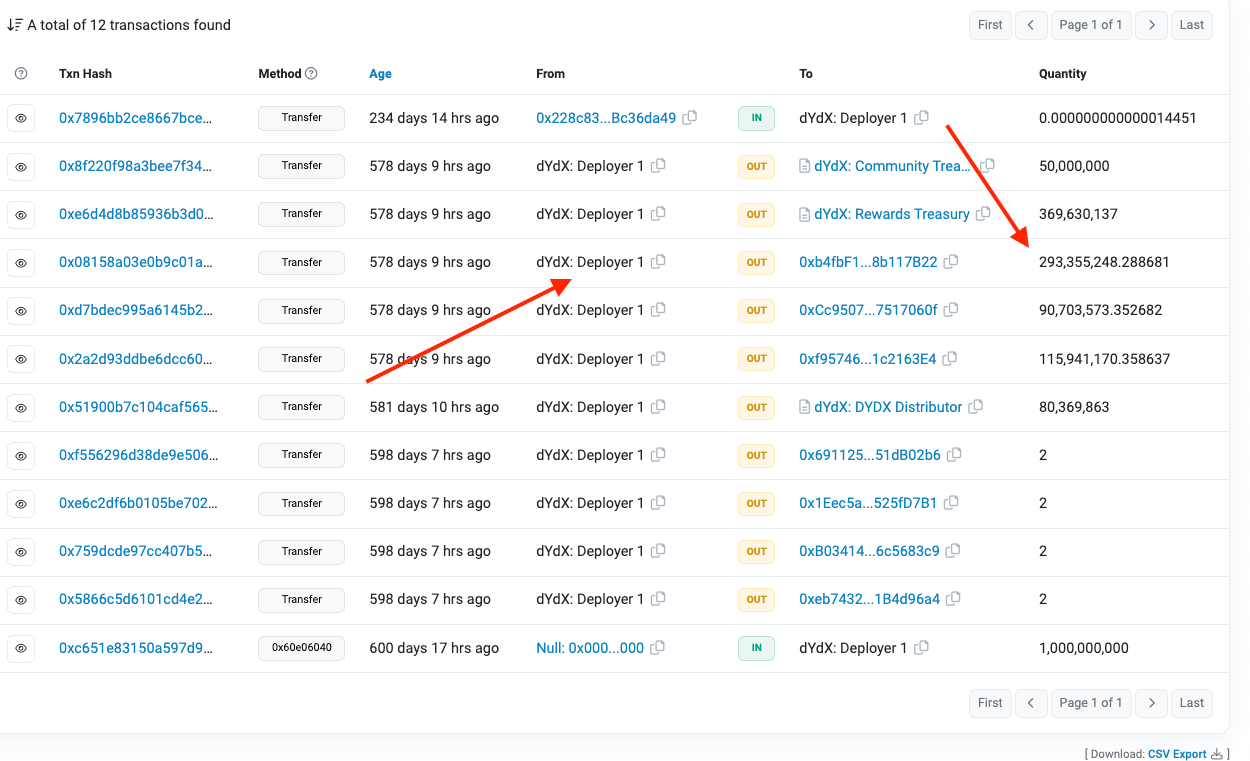The width and height of the screenshot is (1250, 761).
Task: Preview transaction 0x7896bb2ce8667bce with eye icon
Action: (21, 118)
